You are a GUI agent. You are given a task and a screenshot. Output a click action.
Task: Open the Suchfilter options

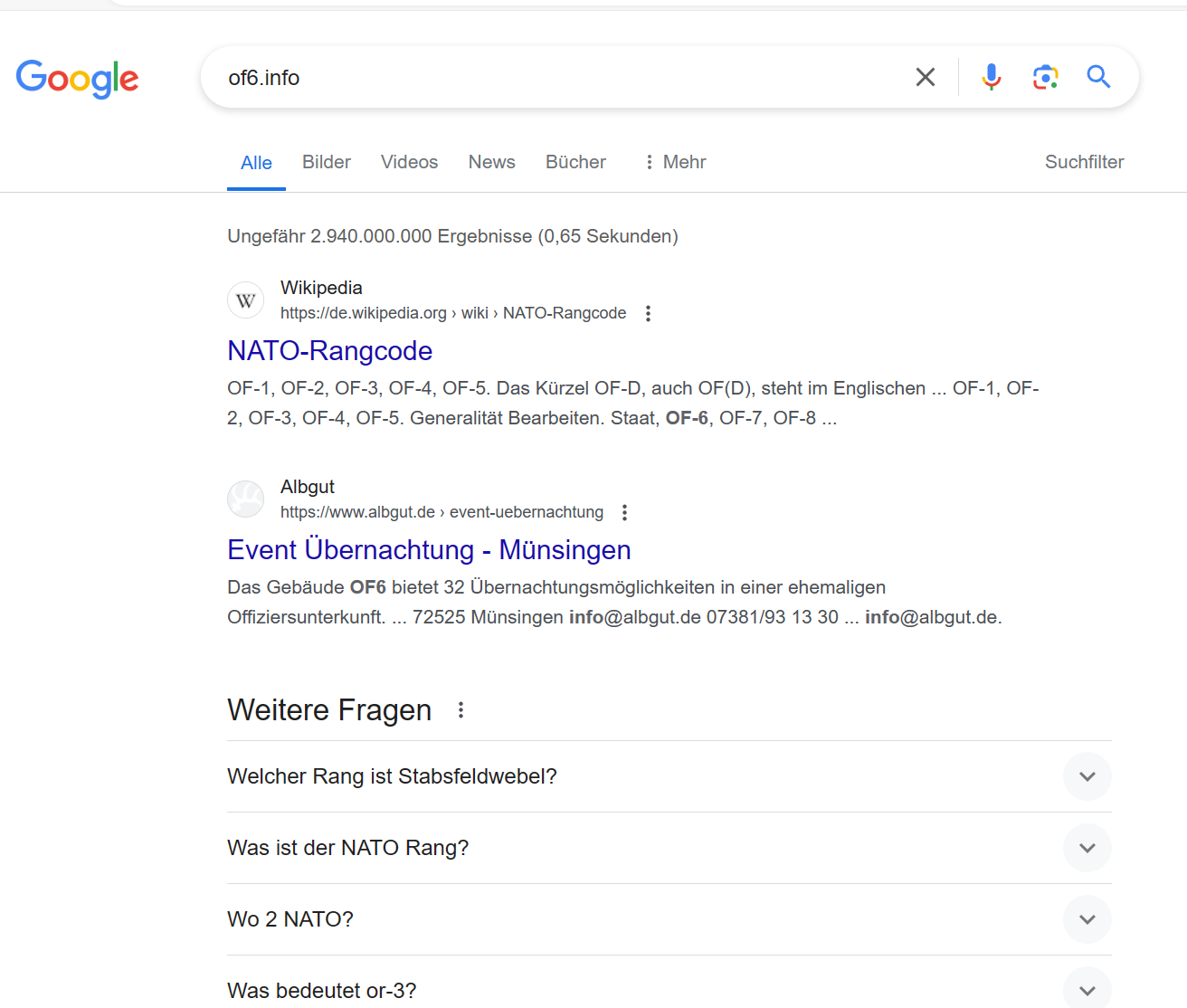1084,162
